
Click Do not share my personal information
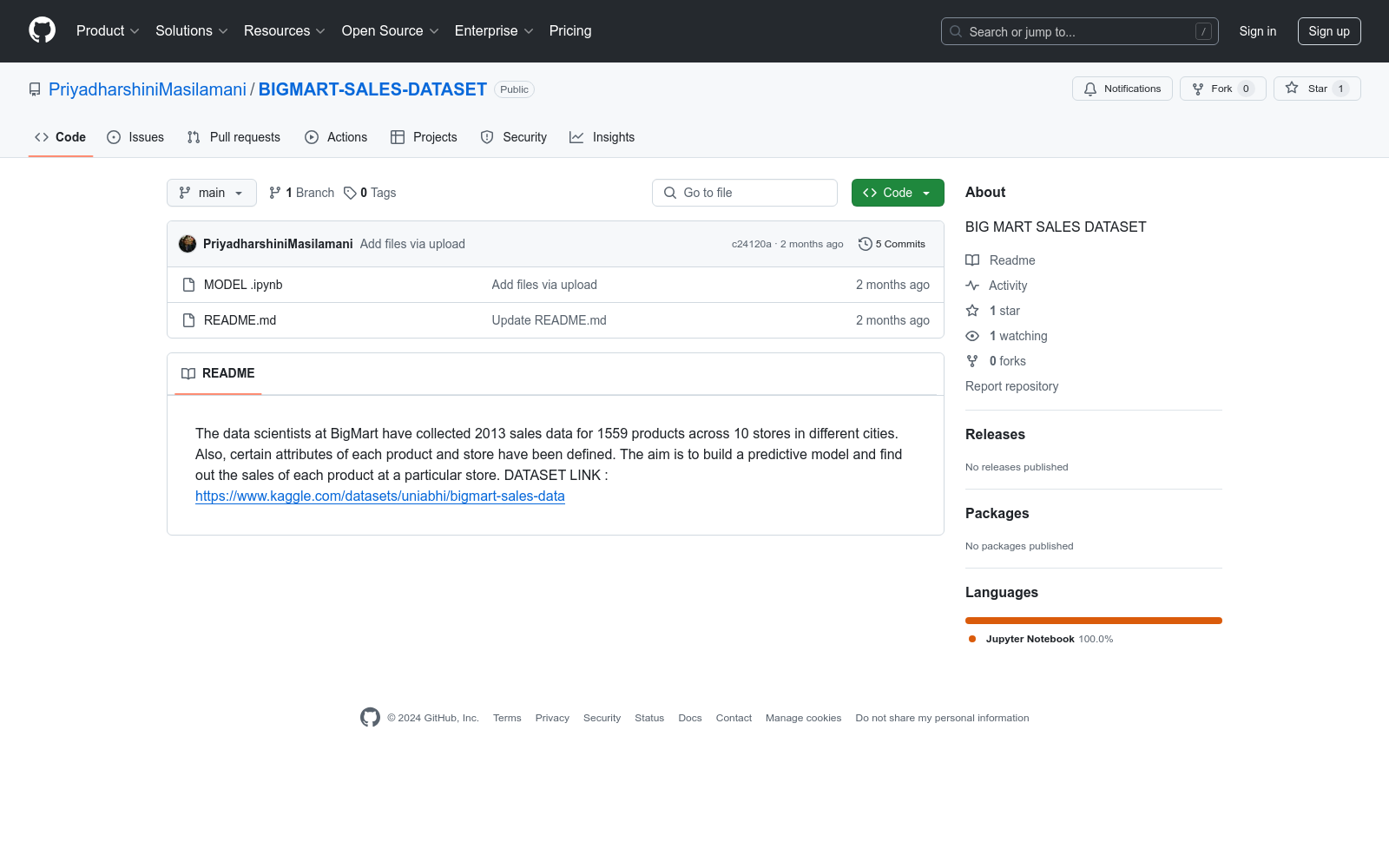(942, 718)
